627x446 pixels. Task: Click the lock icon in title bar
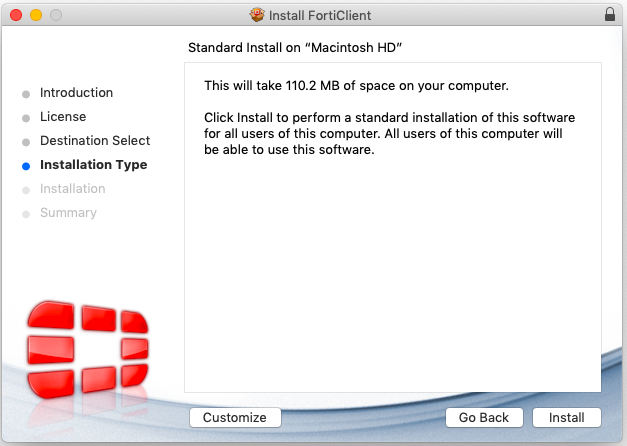(610, 14)
